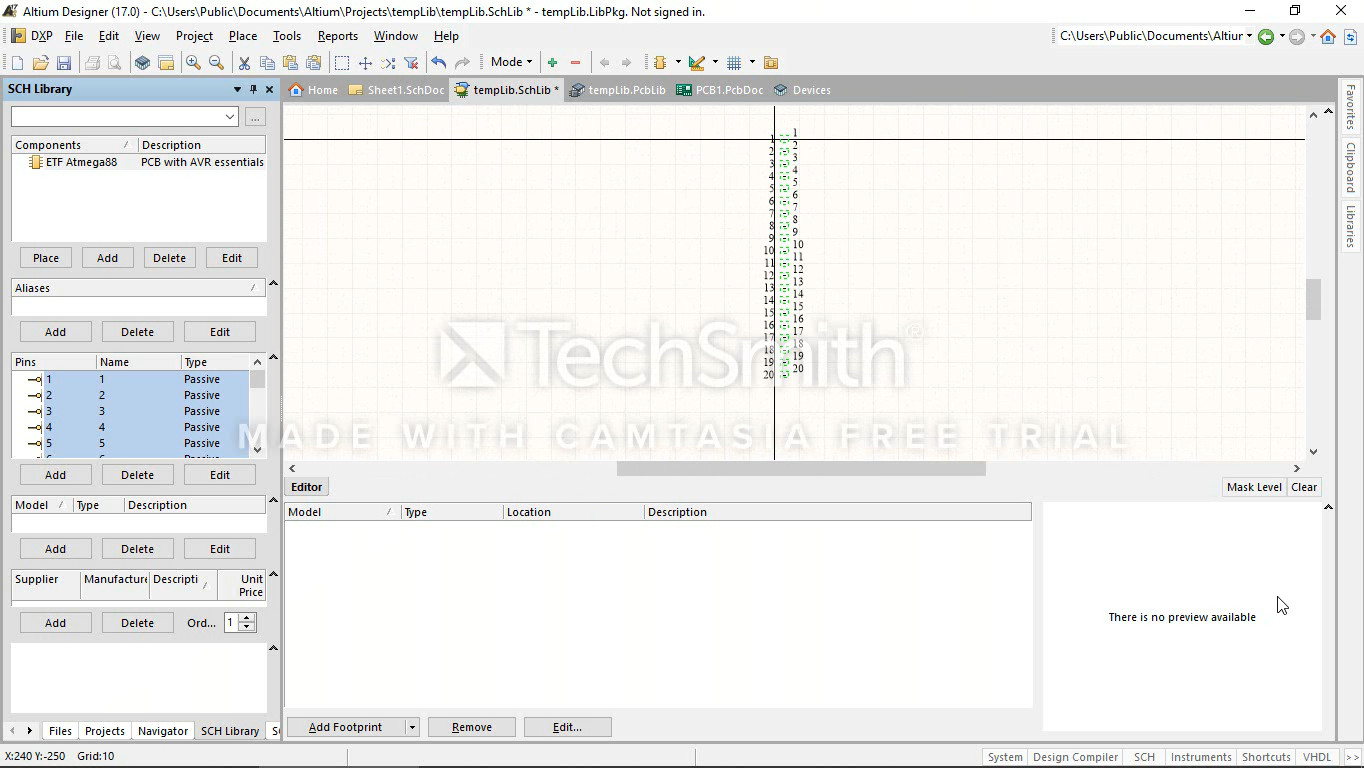Open the Navigator panel tab
Viewport: 1364px width, 768px height.
[162, 731]
